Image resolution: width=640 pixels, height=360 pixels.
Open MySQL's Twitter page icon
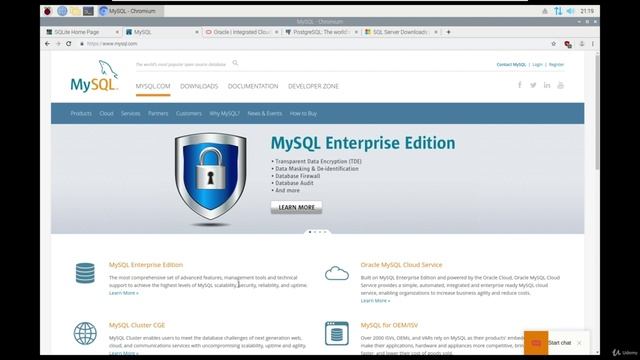533,85
